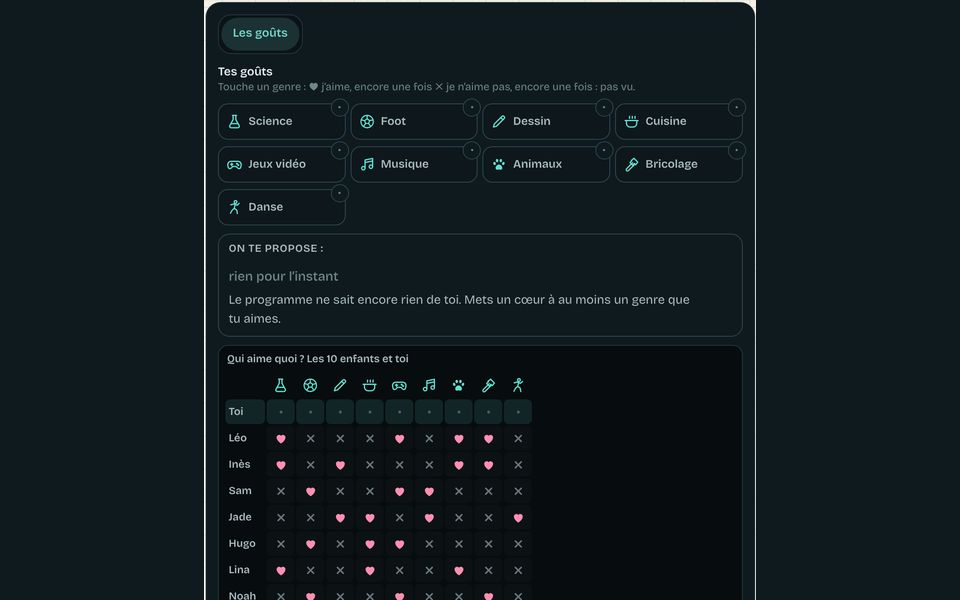Click the football icon in the table header
The width and height of the screenshot is (960, 600).
(x=310, y=385)
